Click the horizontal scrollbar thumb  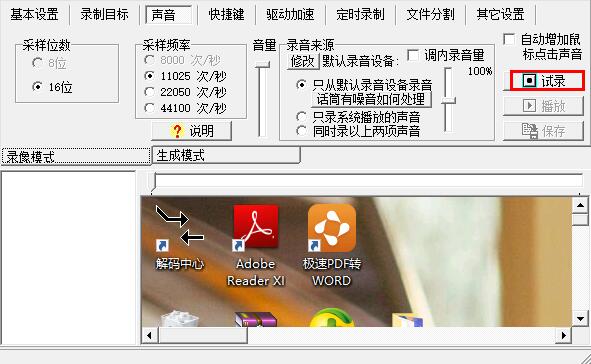tap(203, 335)
